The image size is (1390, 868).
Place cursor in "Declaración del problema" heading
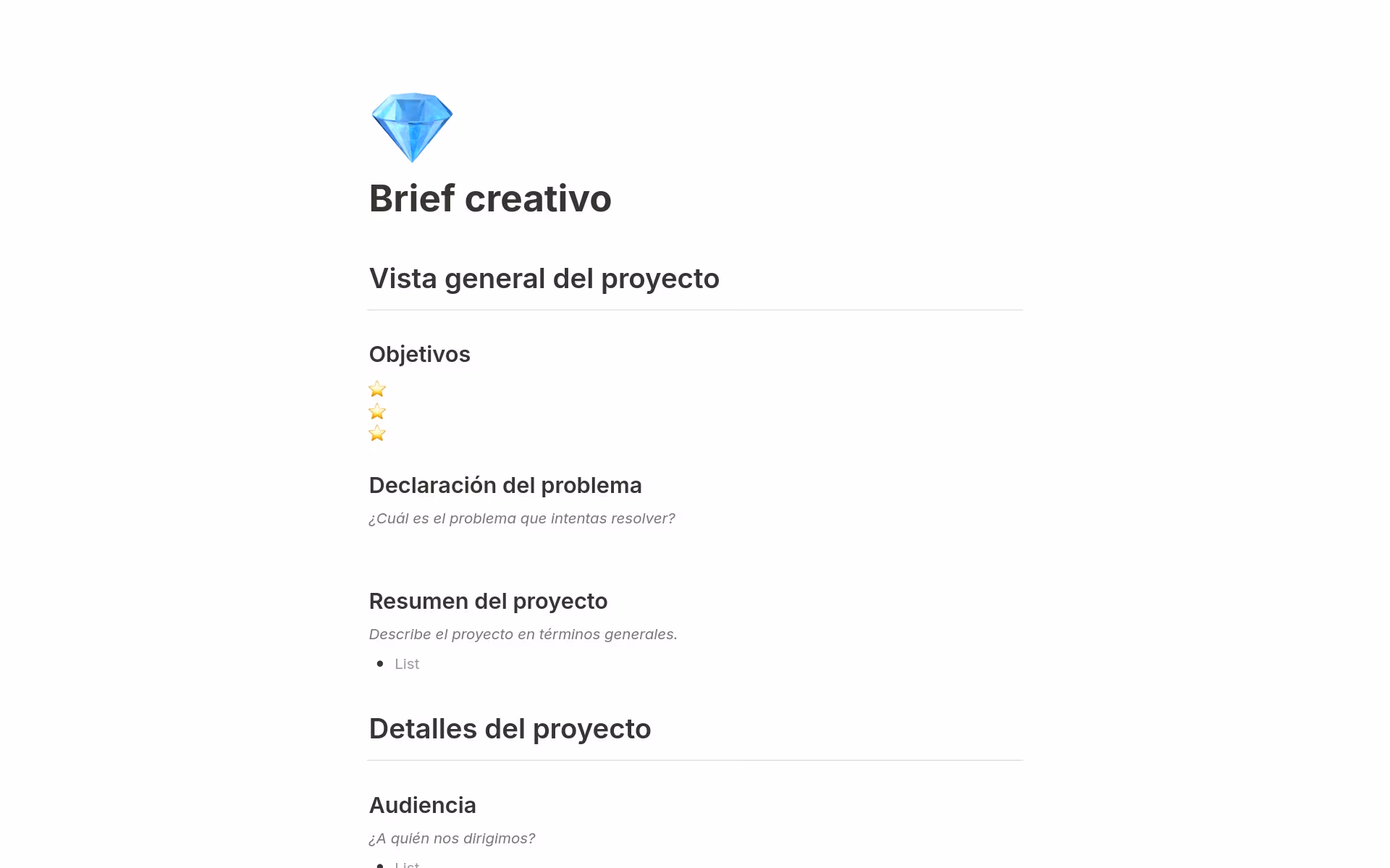point(505,485)
